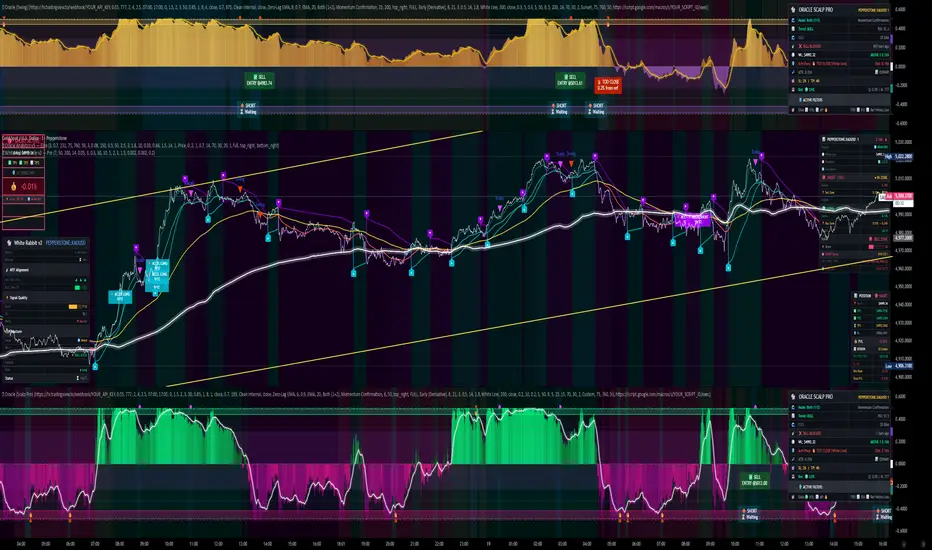
Task: Click the cyan marker at the chart's lowest left bar
Action: point(95,367)
